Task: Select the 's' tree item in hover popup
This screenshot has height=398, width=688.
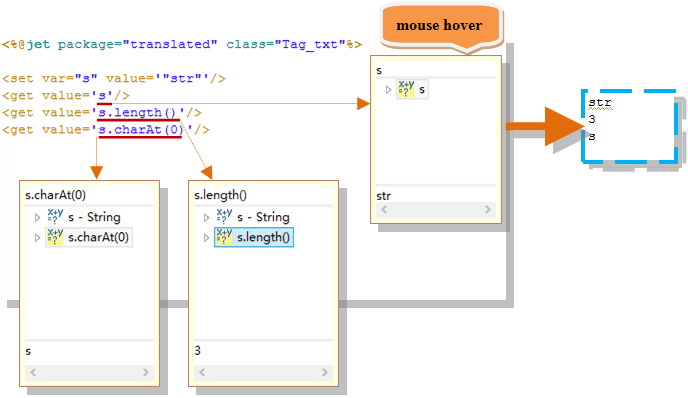Action: [412, 90]
